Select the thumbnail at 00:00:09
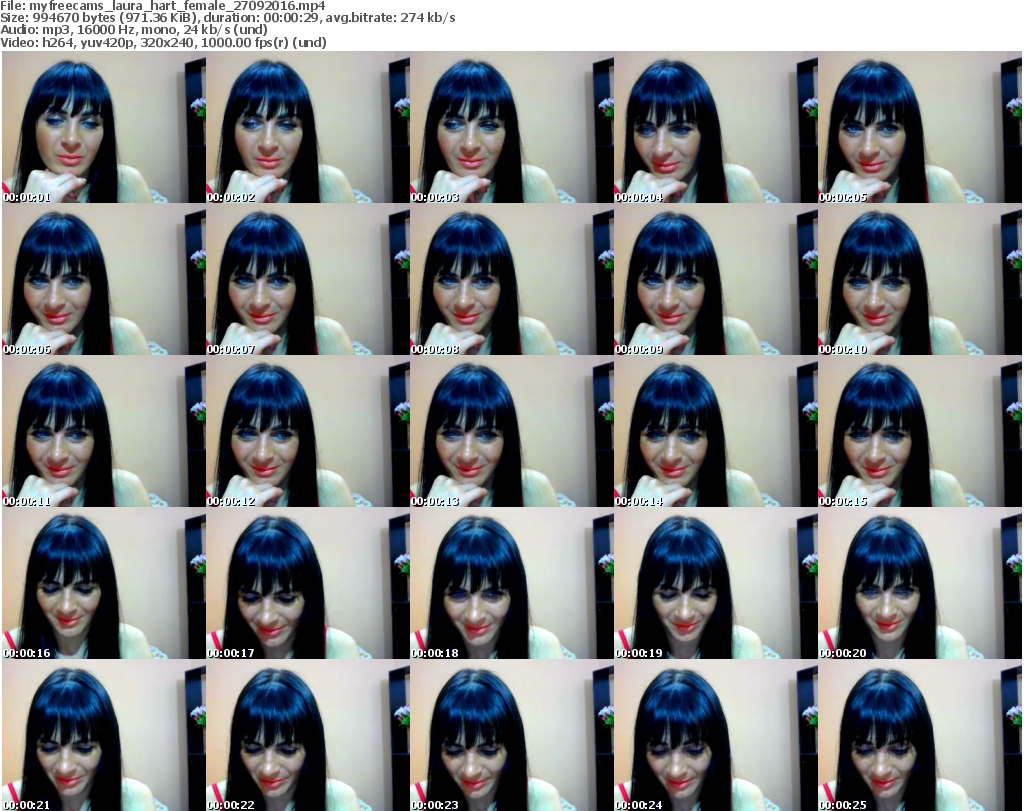 click(715, 282)
